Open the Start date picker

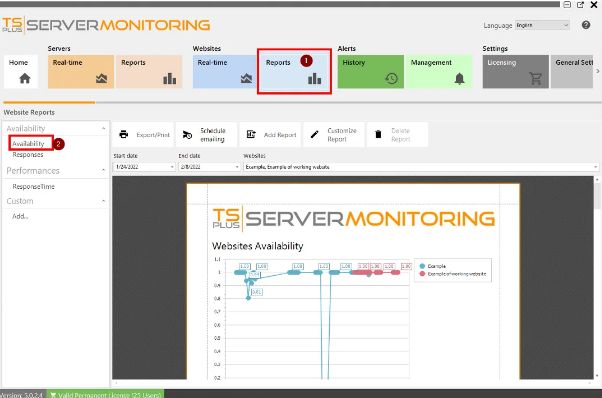pos(144,167)
